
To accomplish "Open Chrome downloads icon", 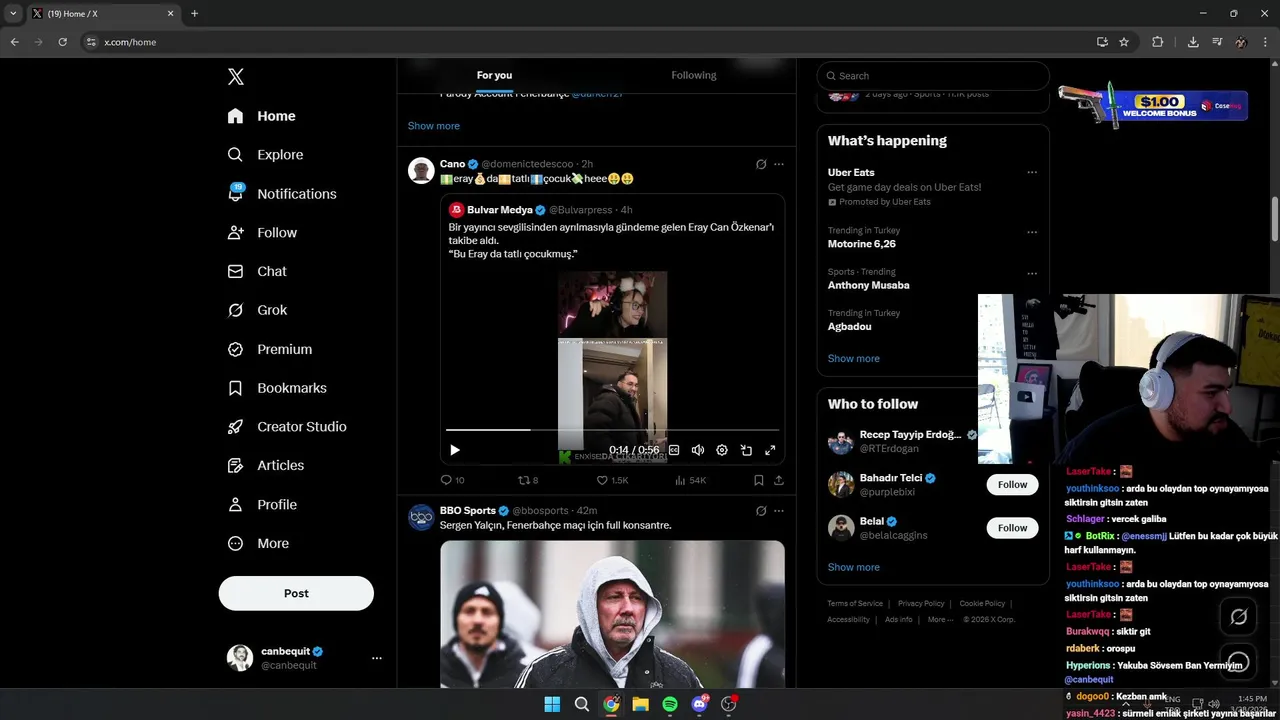I will (1193, 42).
